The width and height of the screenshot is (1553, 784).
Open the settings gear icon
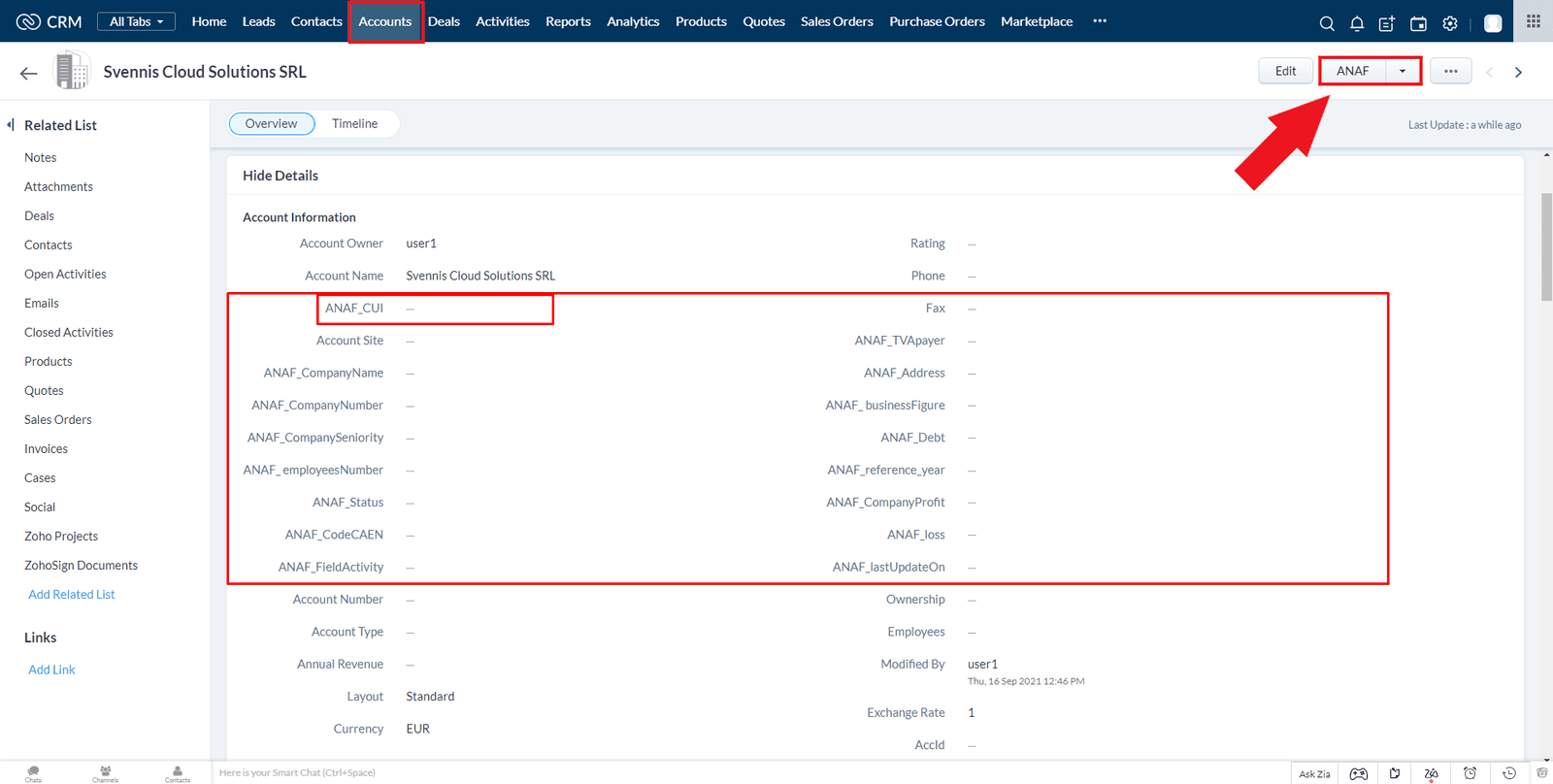[x=1450, y=23]
